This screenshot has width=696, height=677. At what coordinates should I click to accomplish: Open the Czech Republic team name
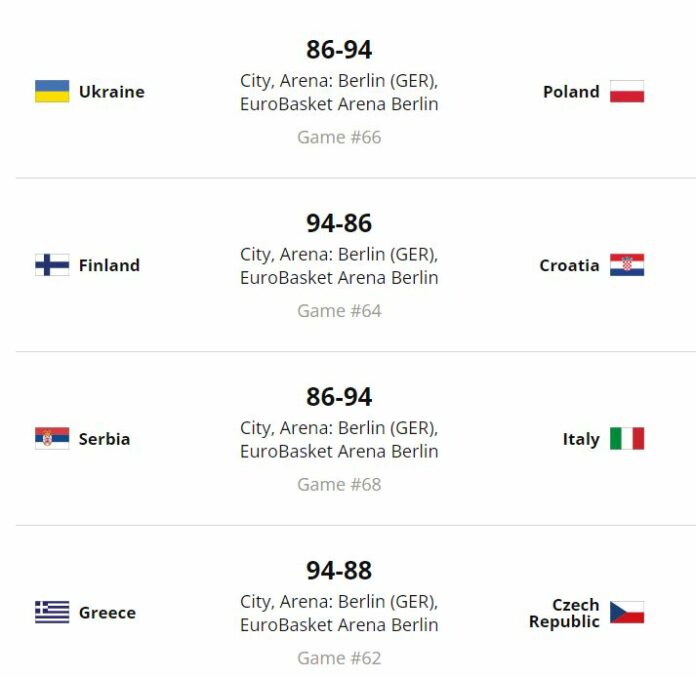coord(564,613)
